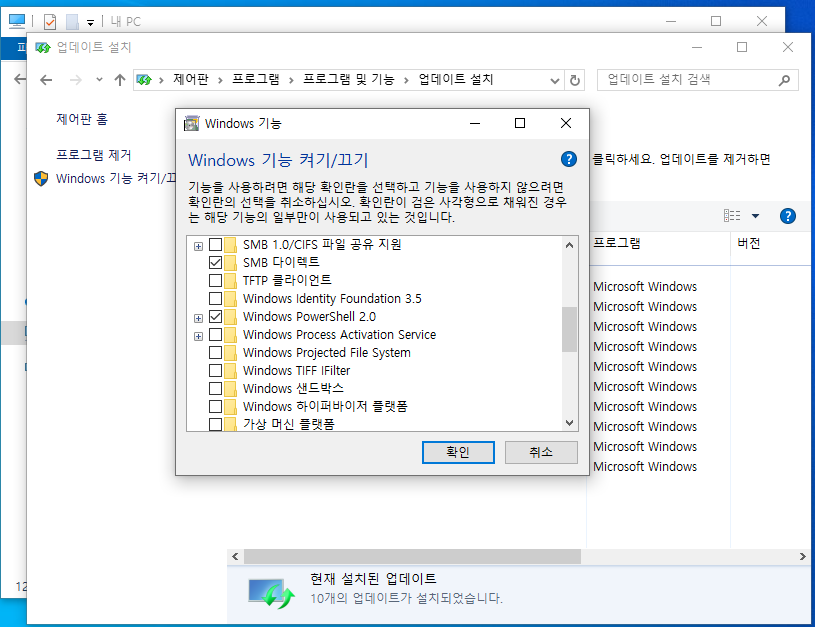This screenshot has width=815, height=627.
Task: Open the 내 PC quick access toolbar dropdown
Action: point(90,22)
